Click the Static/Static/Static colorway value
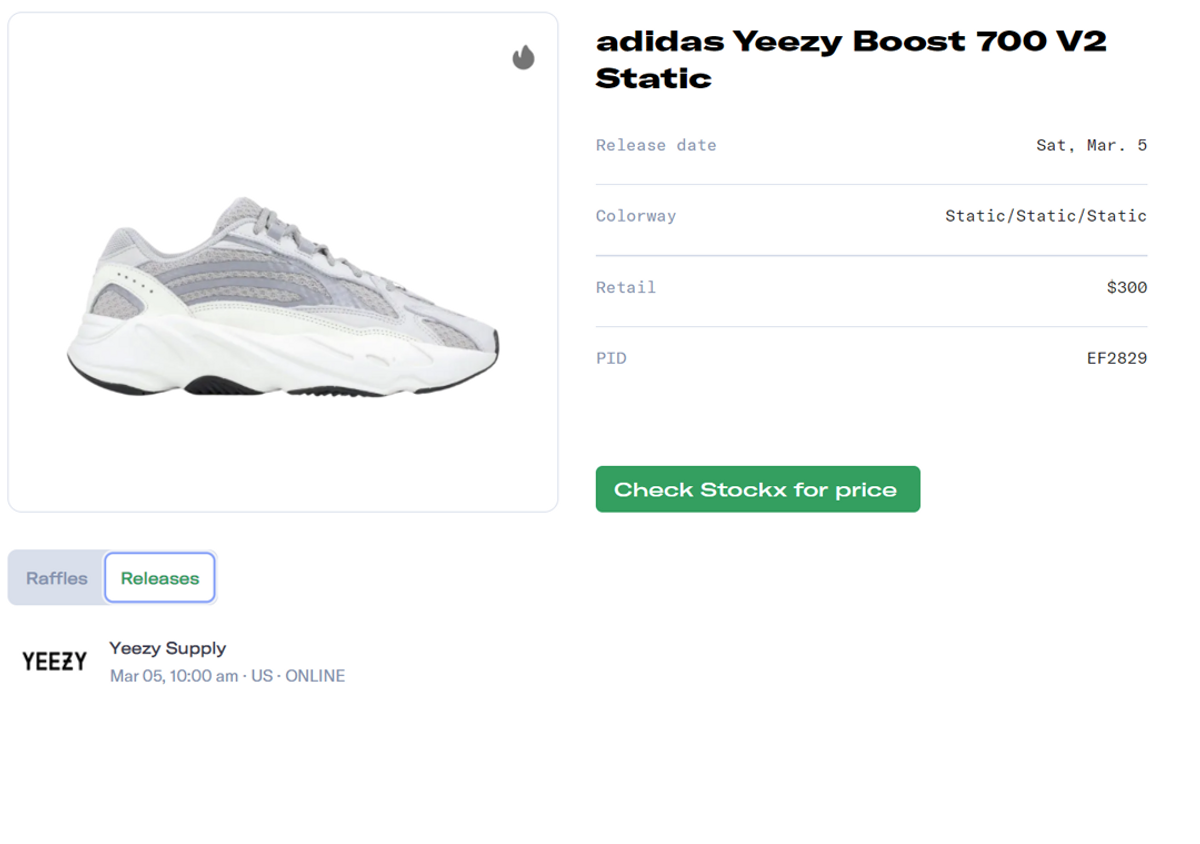Screen dimensions: 1200x844 point(1046,216)
